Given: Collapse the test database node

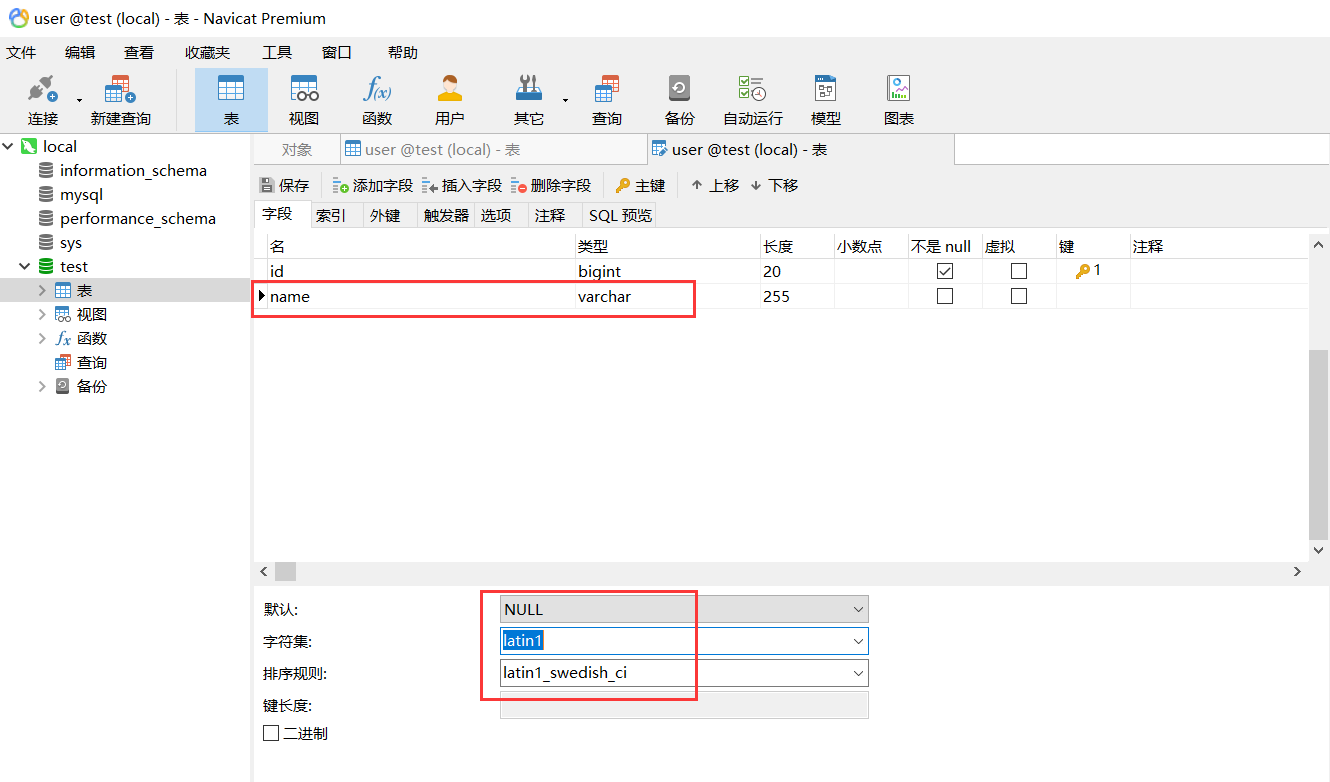Looking at the screenshot, I should pos(25,267).
